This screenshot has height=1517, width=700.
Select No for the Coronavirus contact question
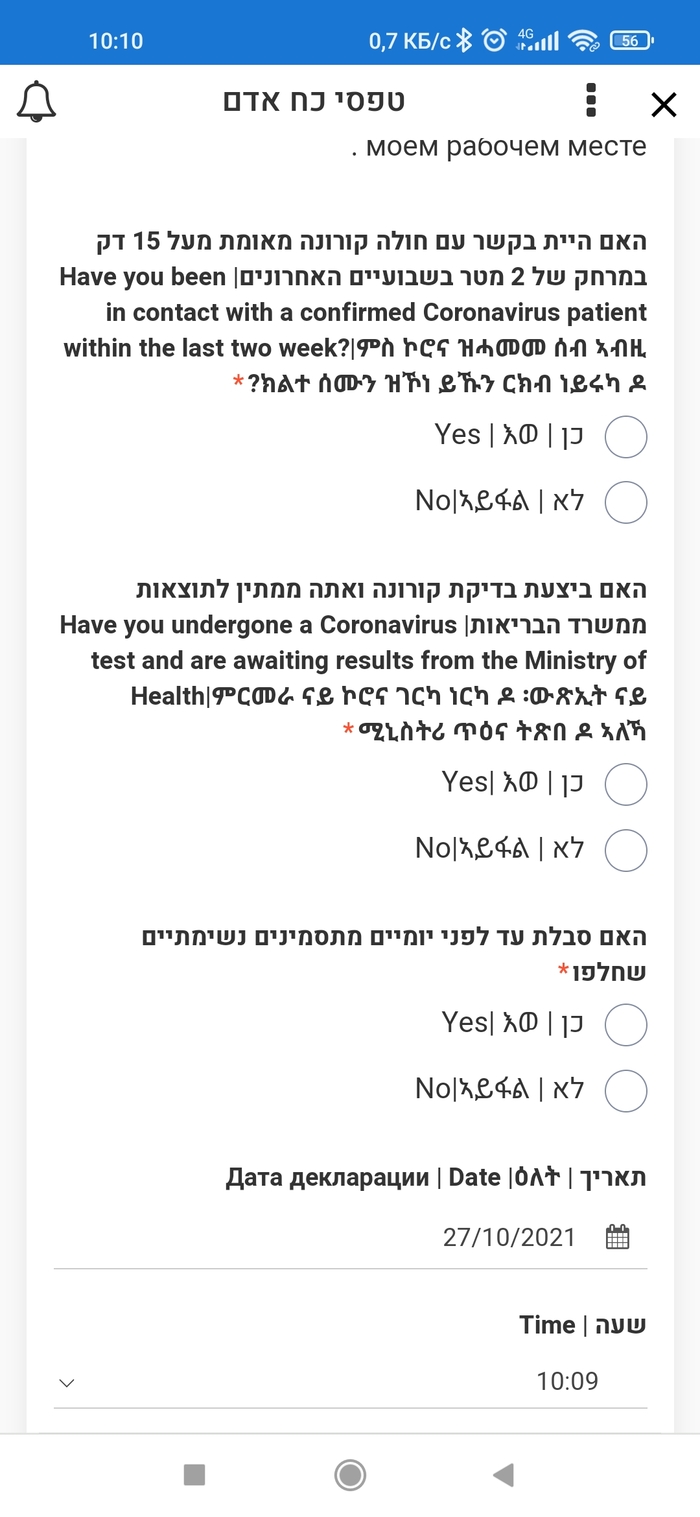click(x=627, y=502)
